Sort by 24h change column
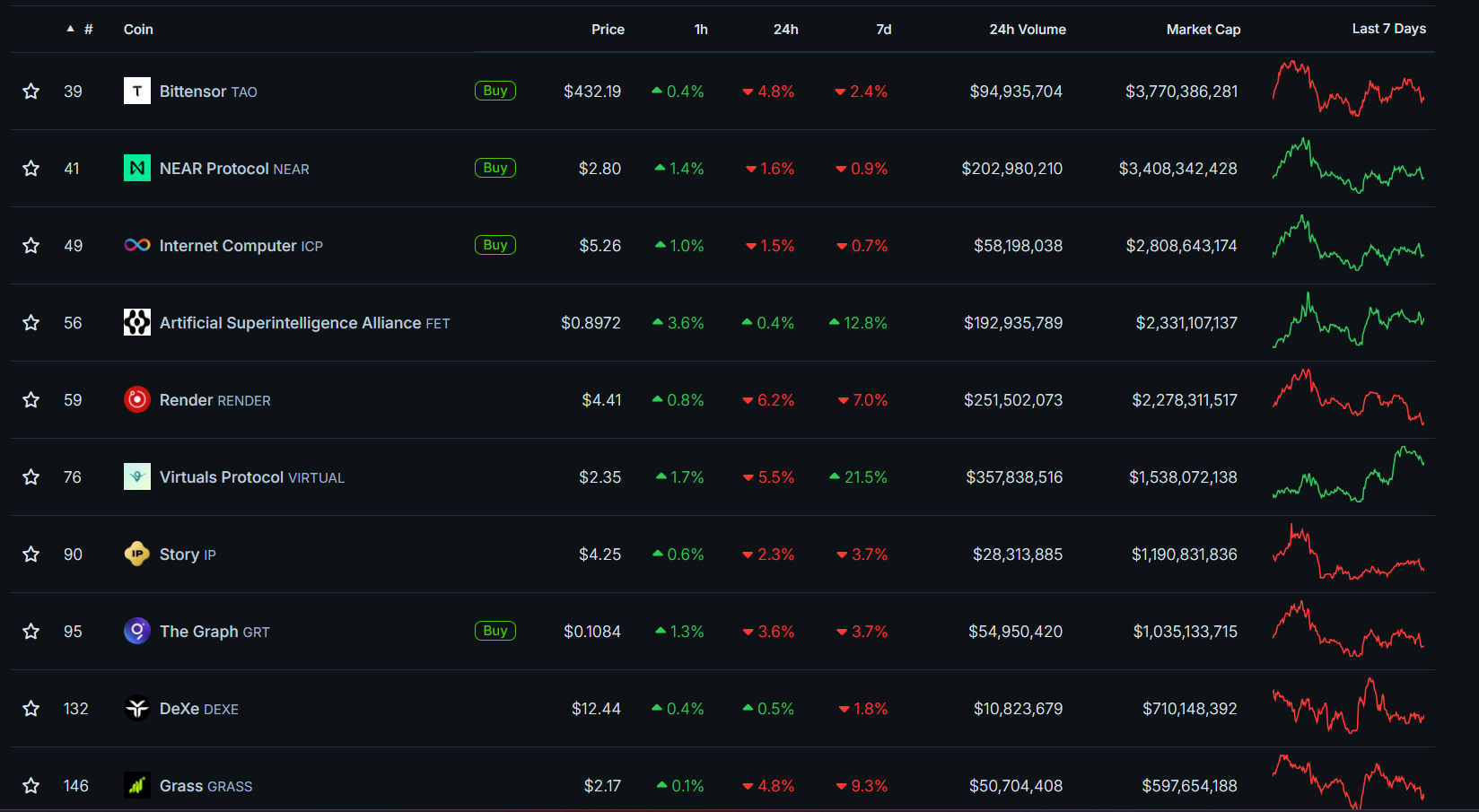The height and width of the screenshot is (812, 1479). [786, 30]
